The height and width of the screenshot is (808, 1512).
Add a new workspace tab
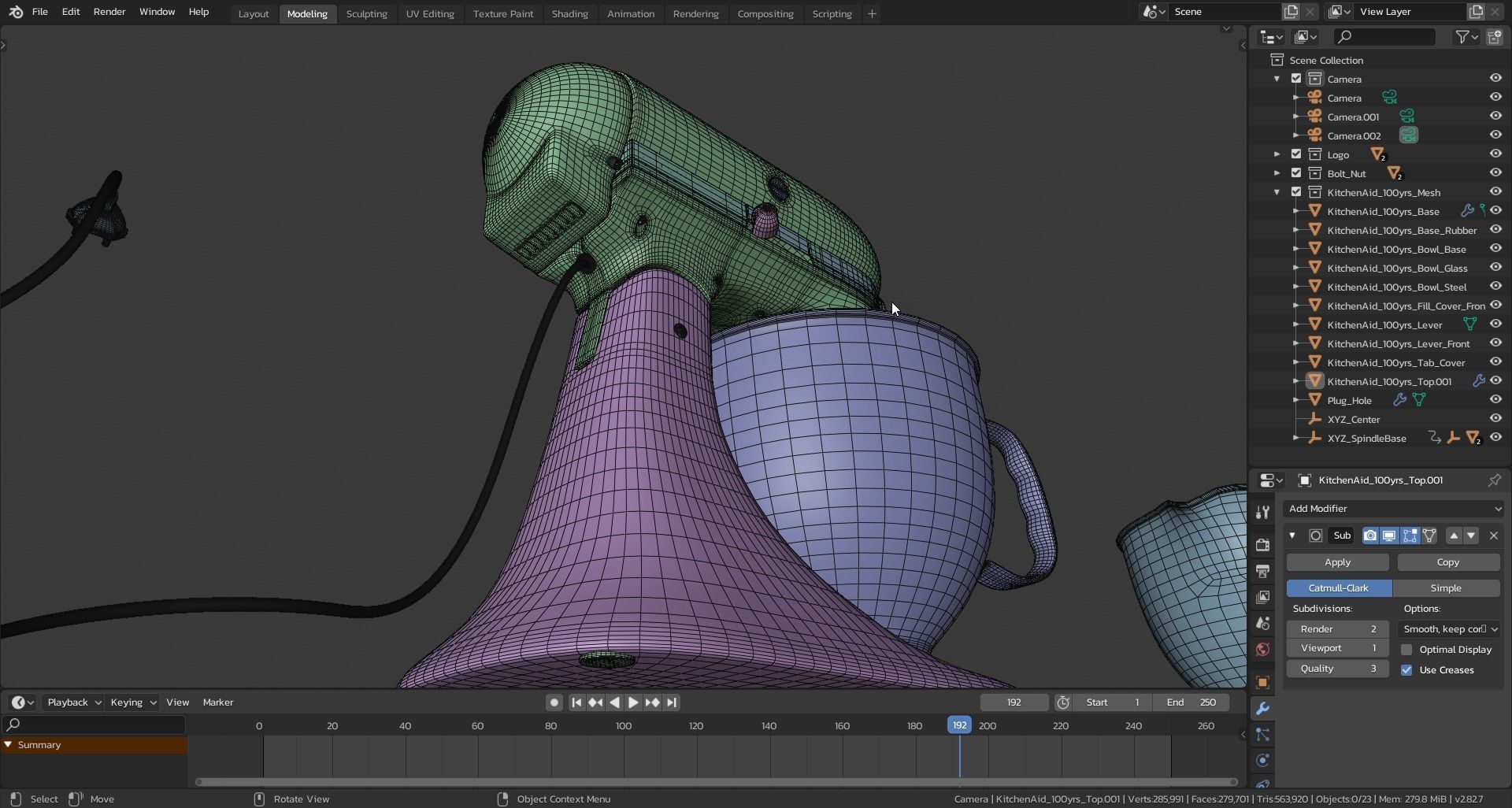pos(872,13)
